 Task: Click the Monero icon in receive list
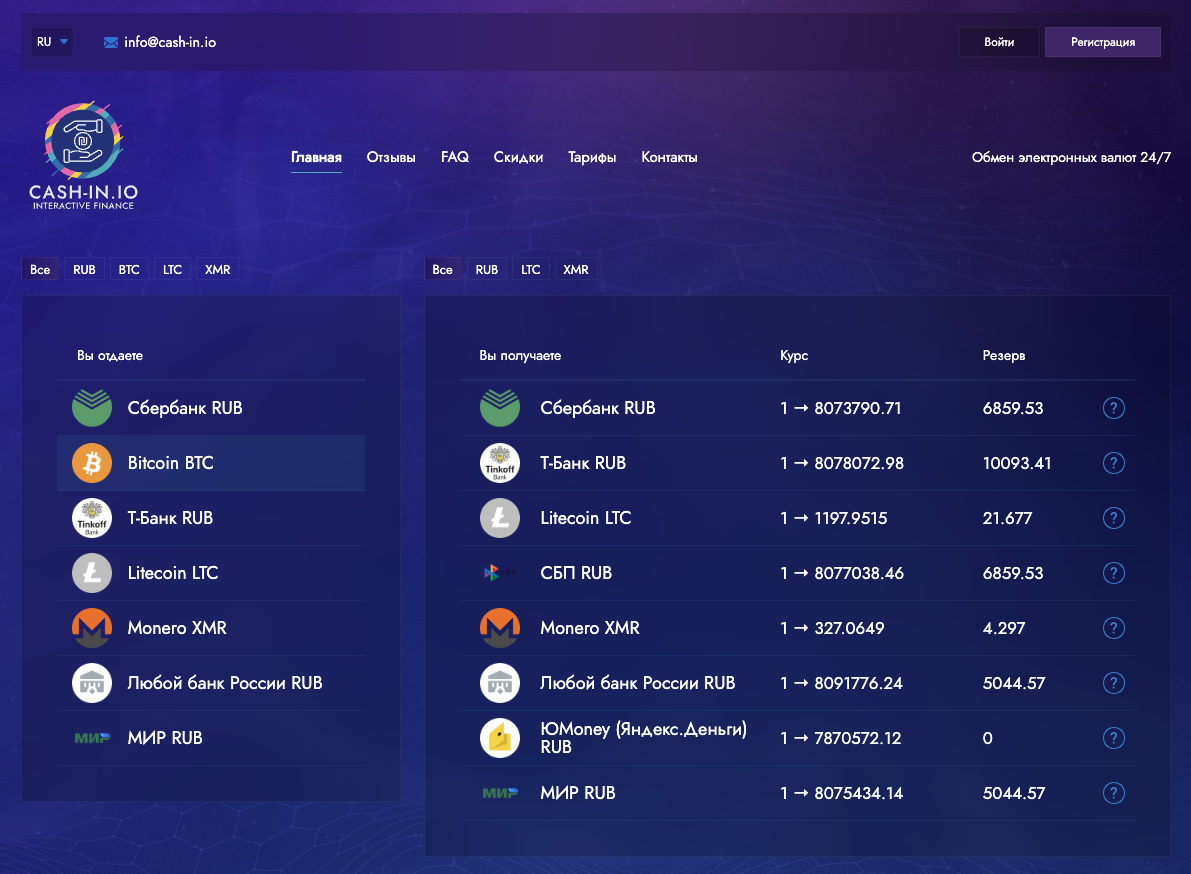point(500,628)
